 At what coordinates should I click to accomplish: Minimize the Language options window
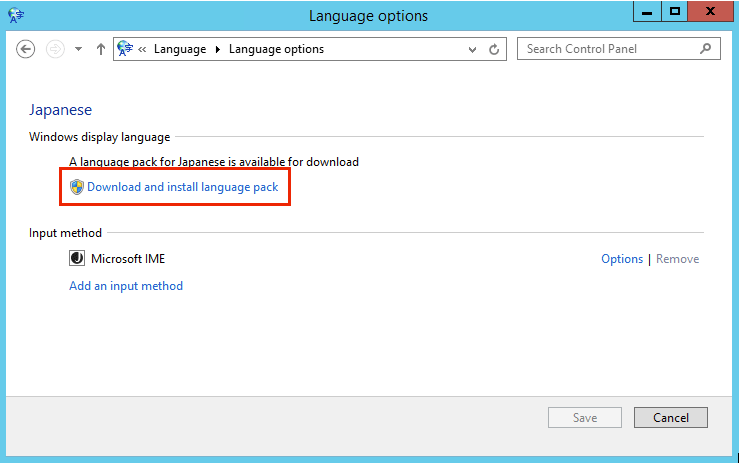coord(647,12)
